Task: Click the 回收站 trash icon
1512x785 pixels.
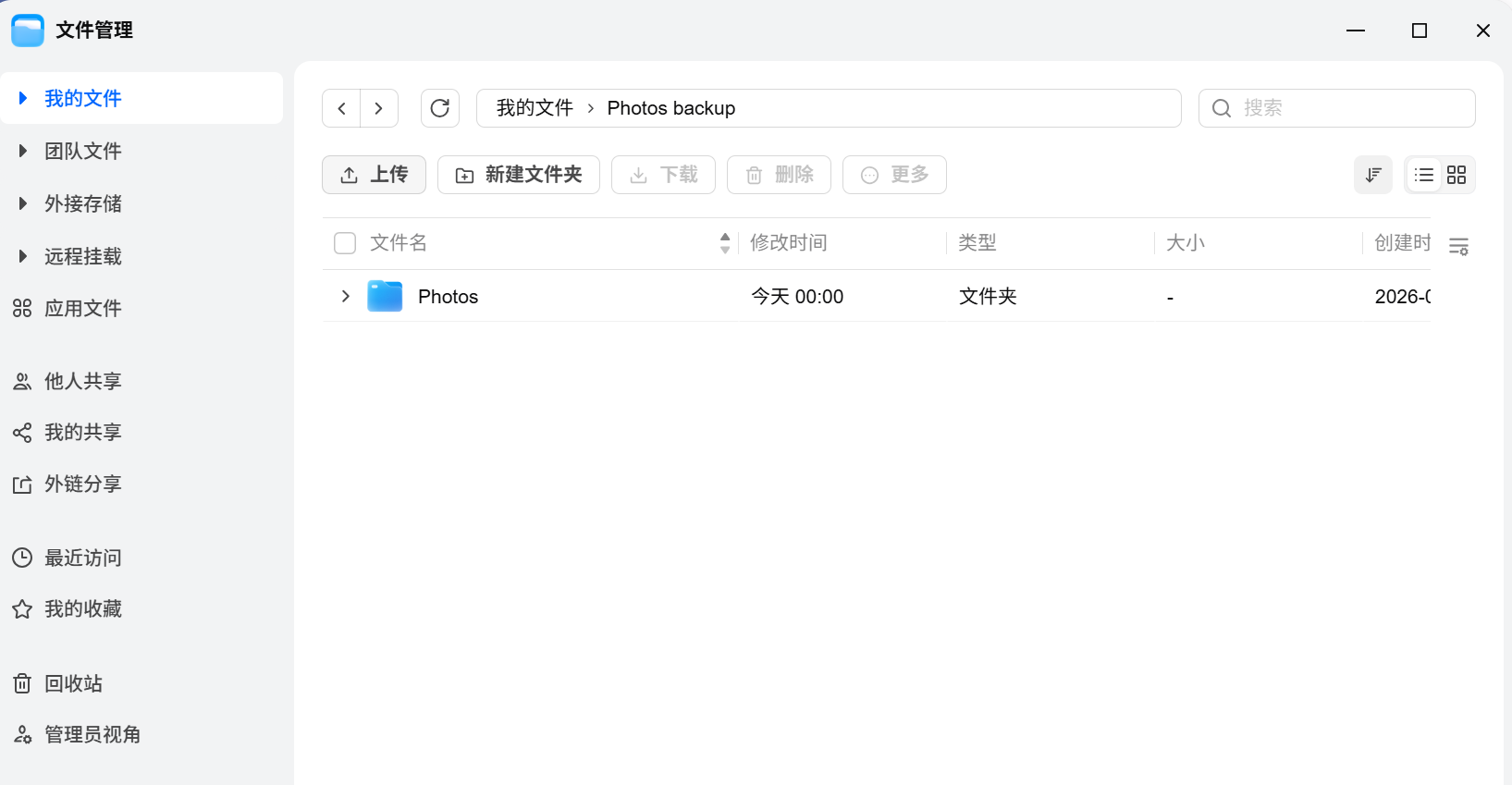Action: click(x=22, y=683)
